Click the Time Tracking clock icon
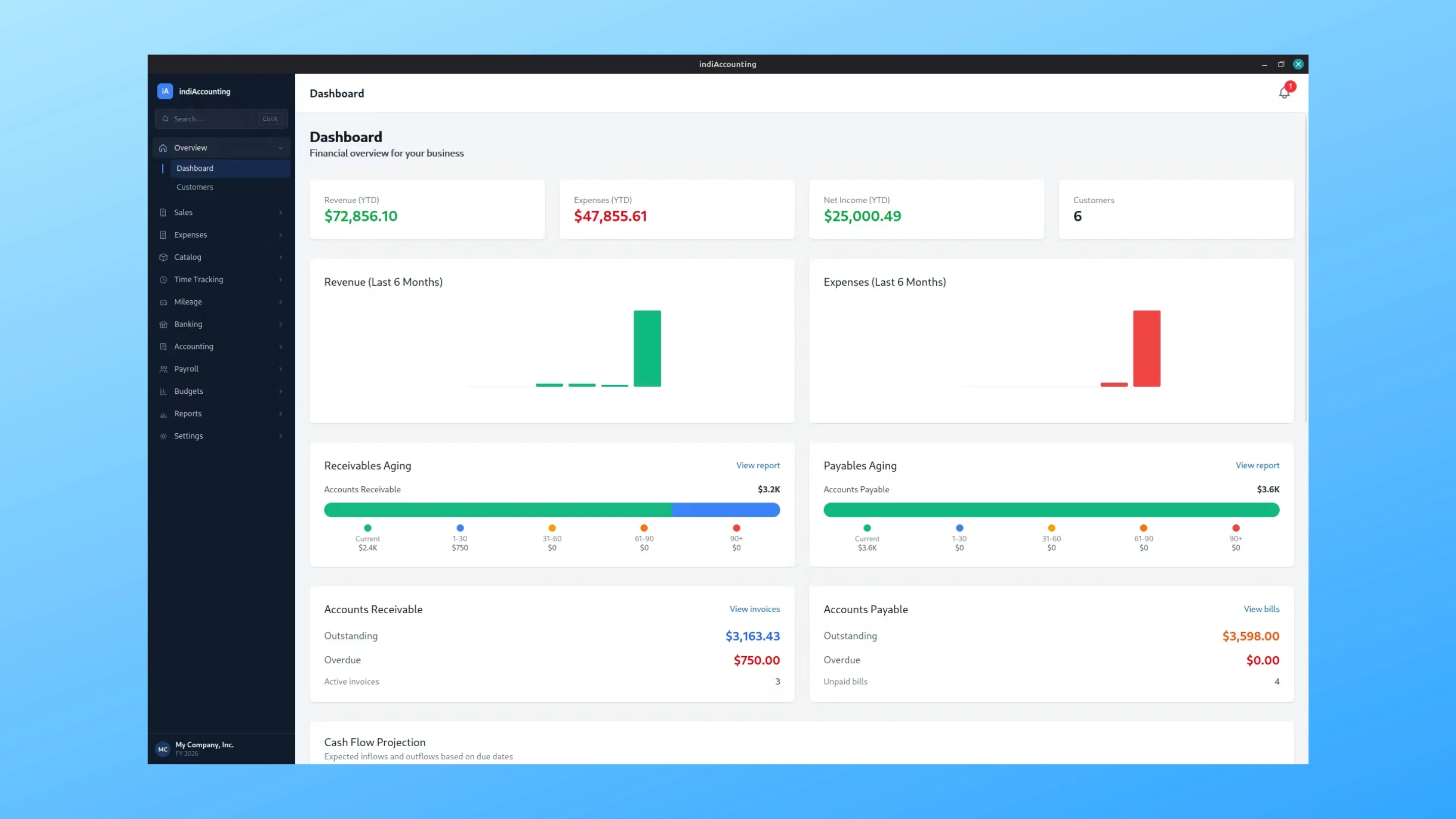 pos(163,280)
